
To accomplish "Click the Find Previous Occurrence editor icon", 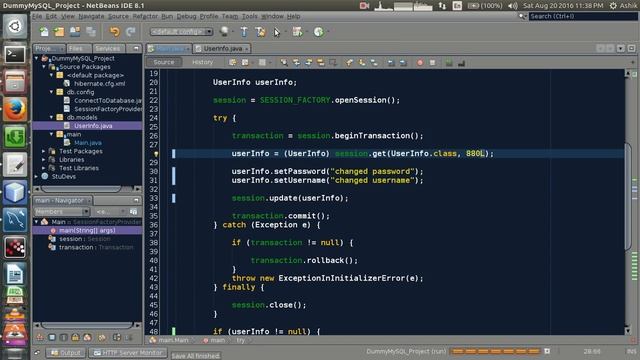I will pyautogui.click(x=296, y=62).
